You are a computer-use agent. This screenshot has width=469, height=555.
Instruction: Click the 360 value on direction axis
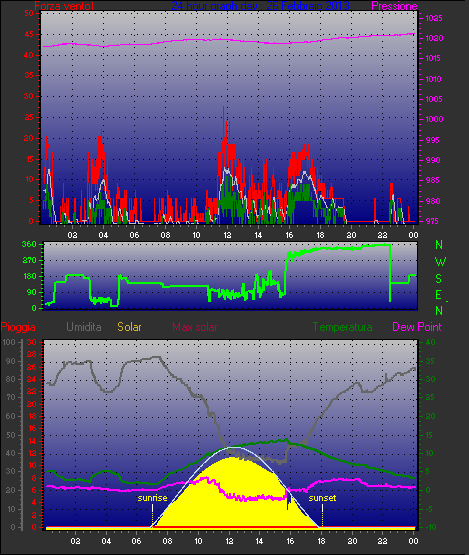[29, 244]
